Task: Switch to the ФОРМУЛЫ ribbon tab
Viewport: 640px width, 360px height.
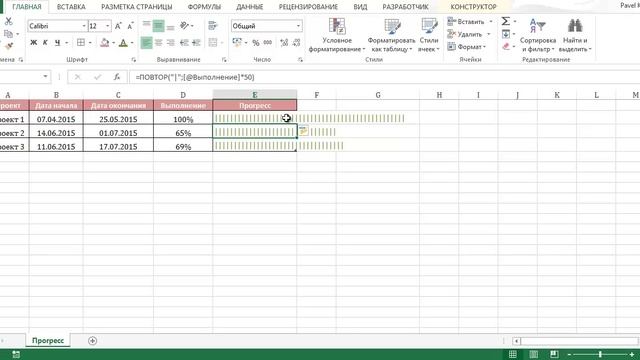Action: pyautogui.click(x=204, y=7)
